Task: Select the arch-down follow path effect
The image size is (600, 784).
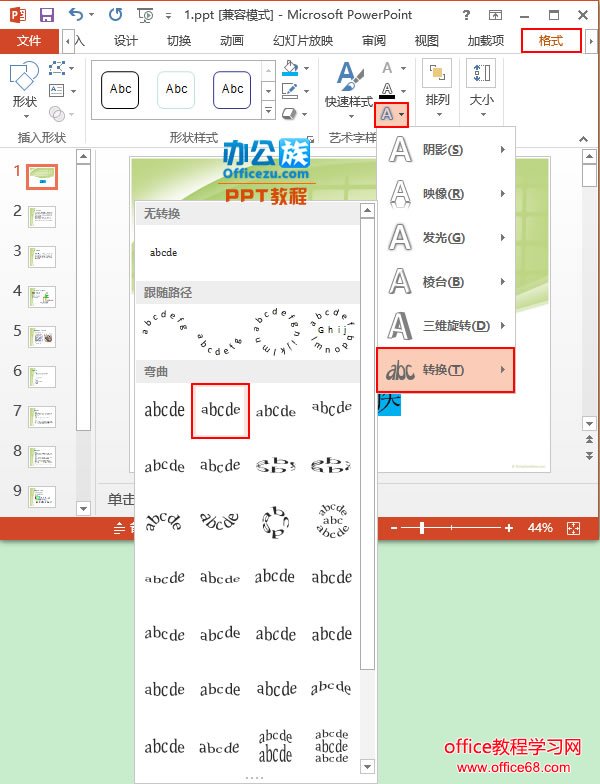Action: pyautogui.click(x=220, y=344)
